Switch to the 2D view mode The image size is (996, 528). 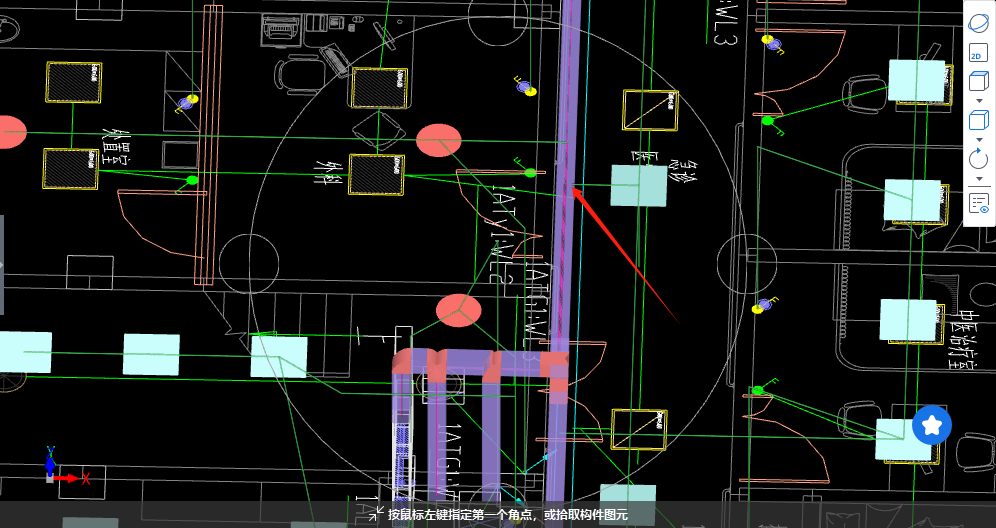[978, 55]
